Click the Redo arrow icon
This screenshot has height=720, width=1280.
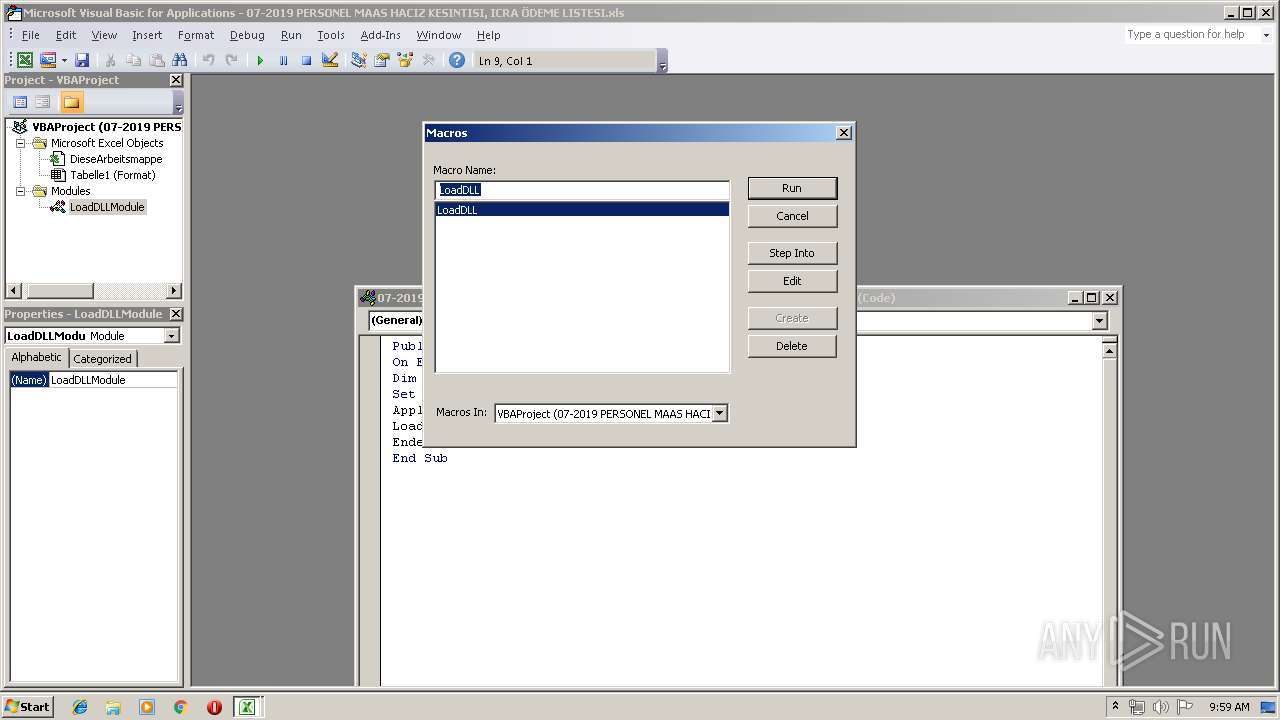(x=231, y=60)
